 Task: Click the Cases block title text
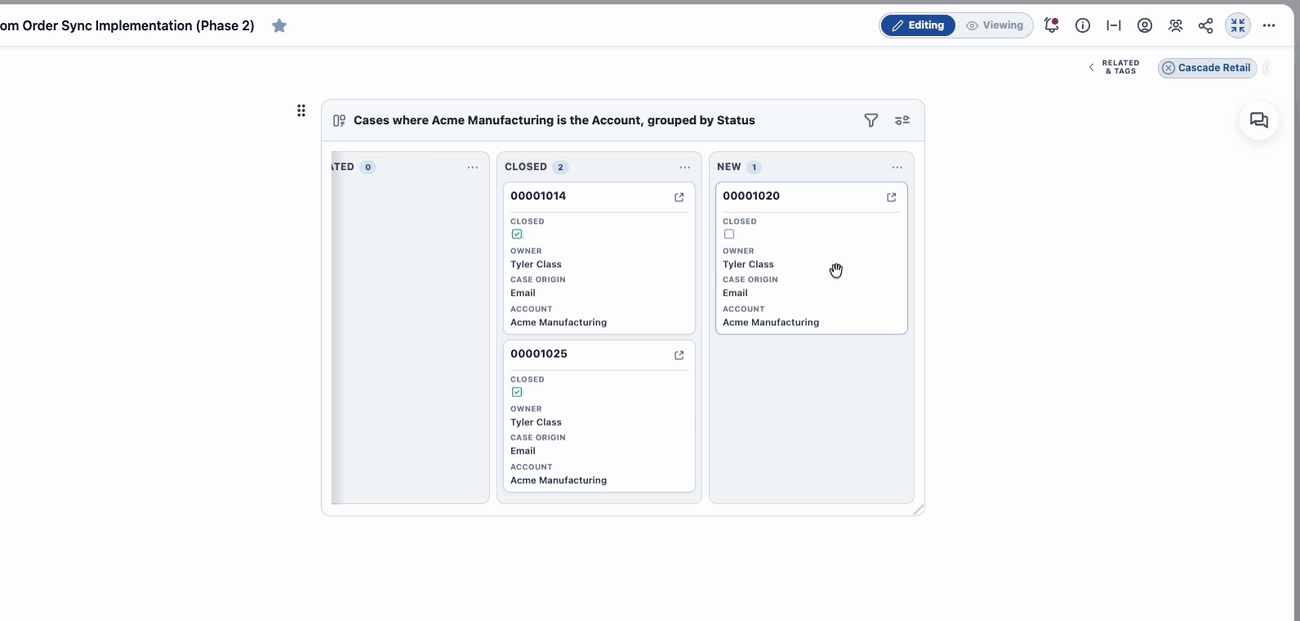[x=554, y=120]
